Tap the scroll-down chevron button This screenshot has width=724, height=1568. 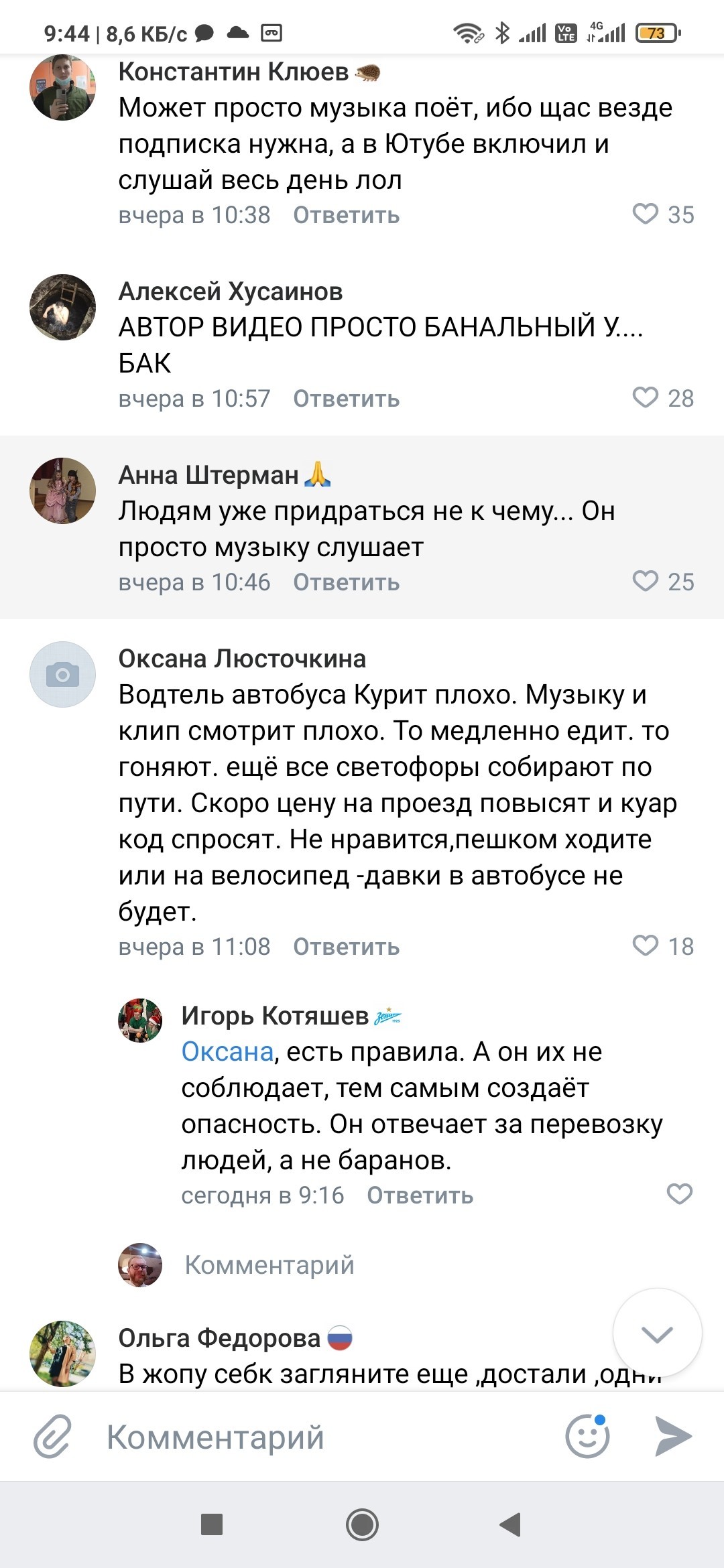coord(657,1333)
